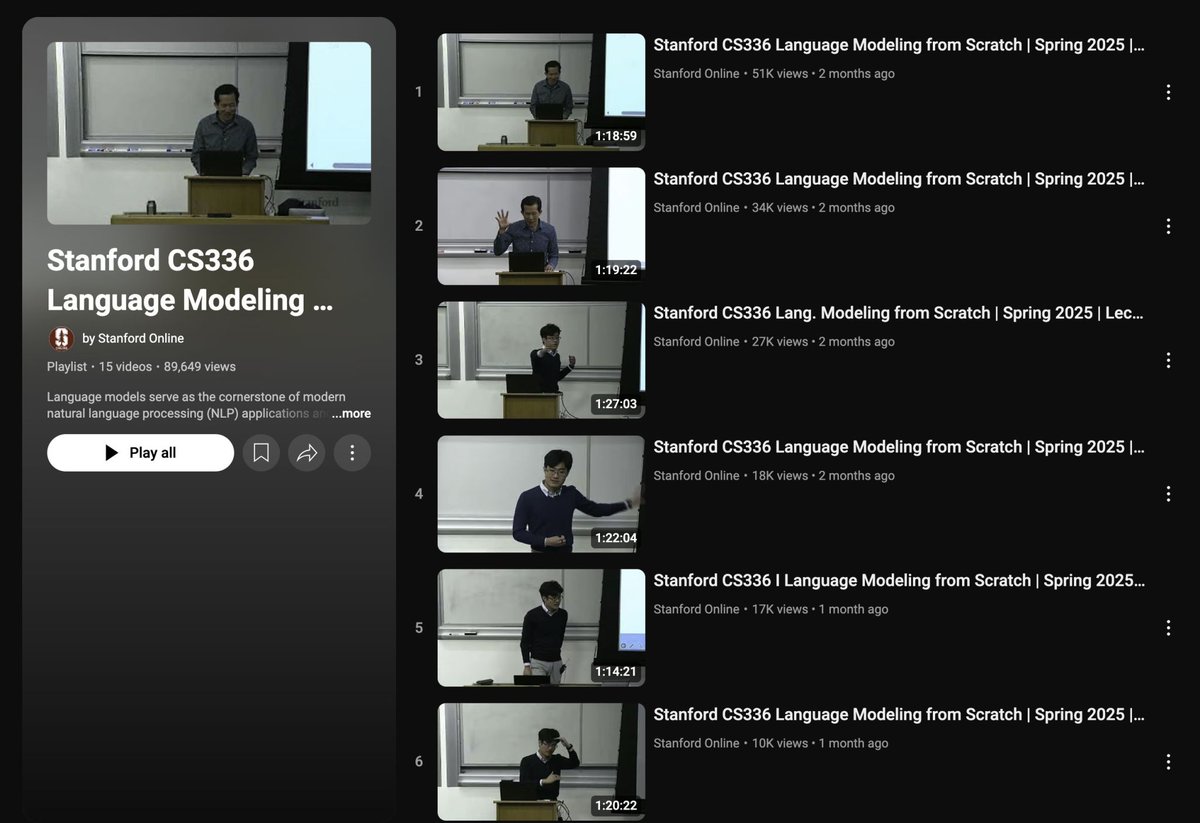Open the three-dot menu for video 4
The width and height of the screenshot is (1200, 823).
[x=1168, y=493]
